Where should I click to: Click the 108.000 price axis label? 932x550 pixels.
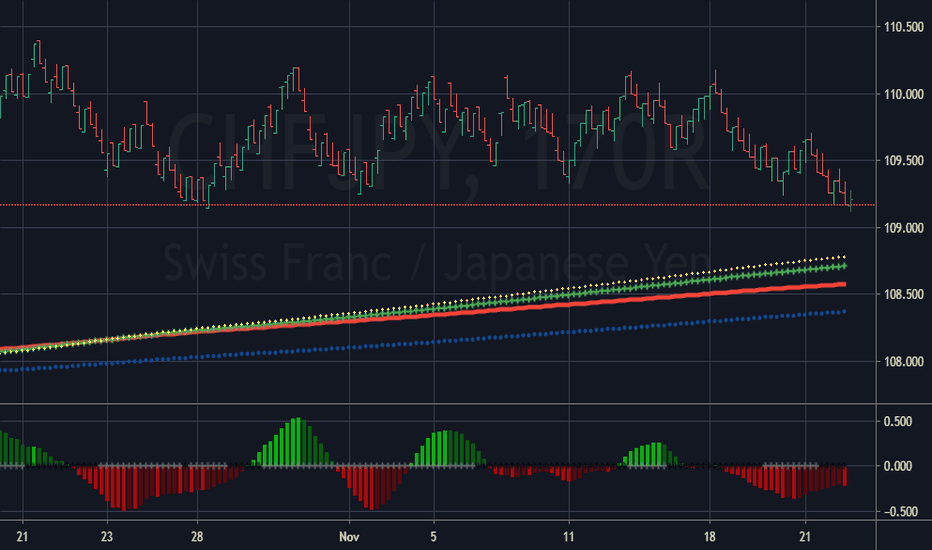tap(901, 362)
